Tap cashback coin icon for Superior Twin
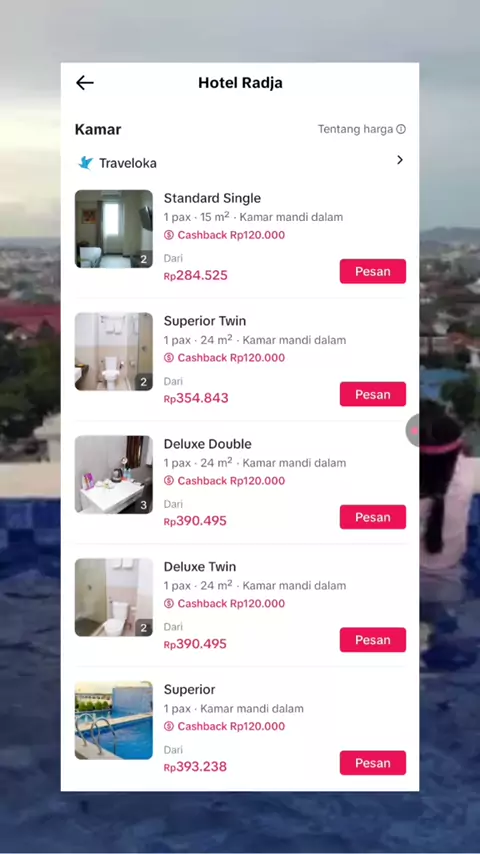 tap(169, 358)
